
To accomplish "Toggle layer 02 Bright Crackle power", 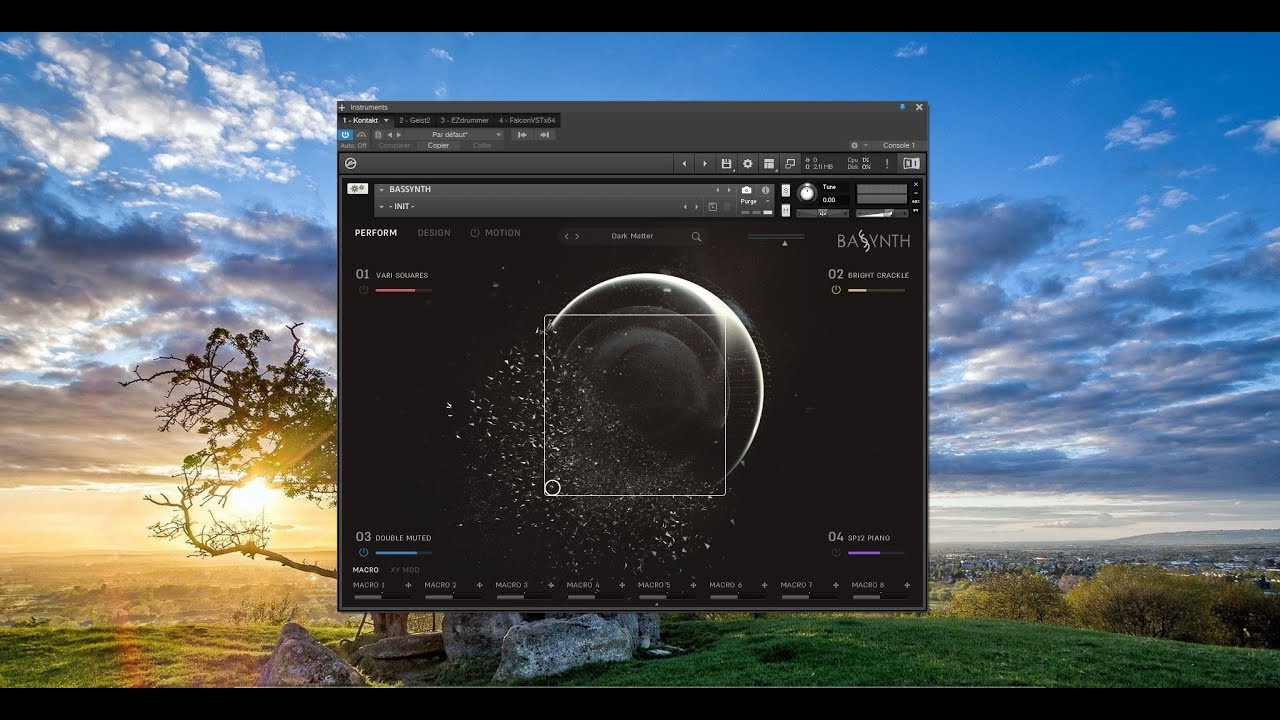I will [x=836, y=290].
